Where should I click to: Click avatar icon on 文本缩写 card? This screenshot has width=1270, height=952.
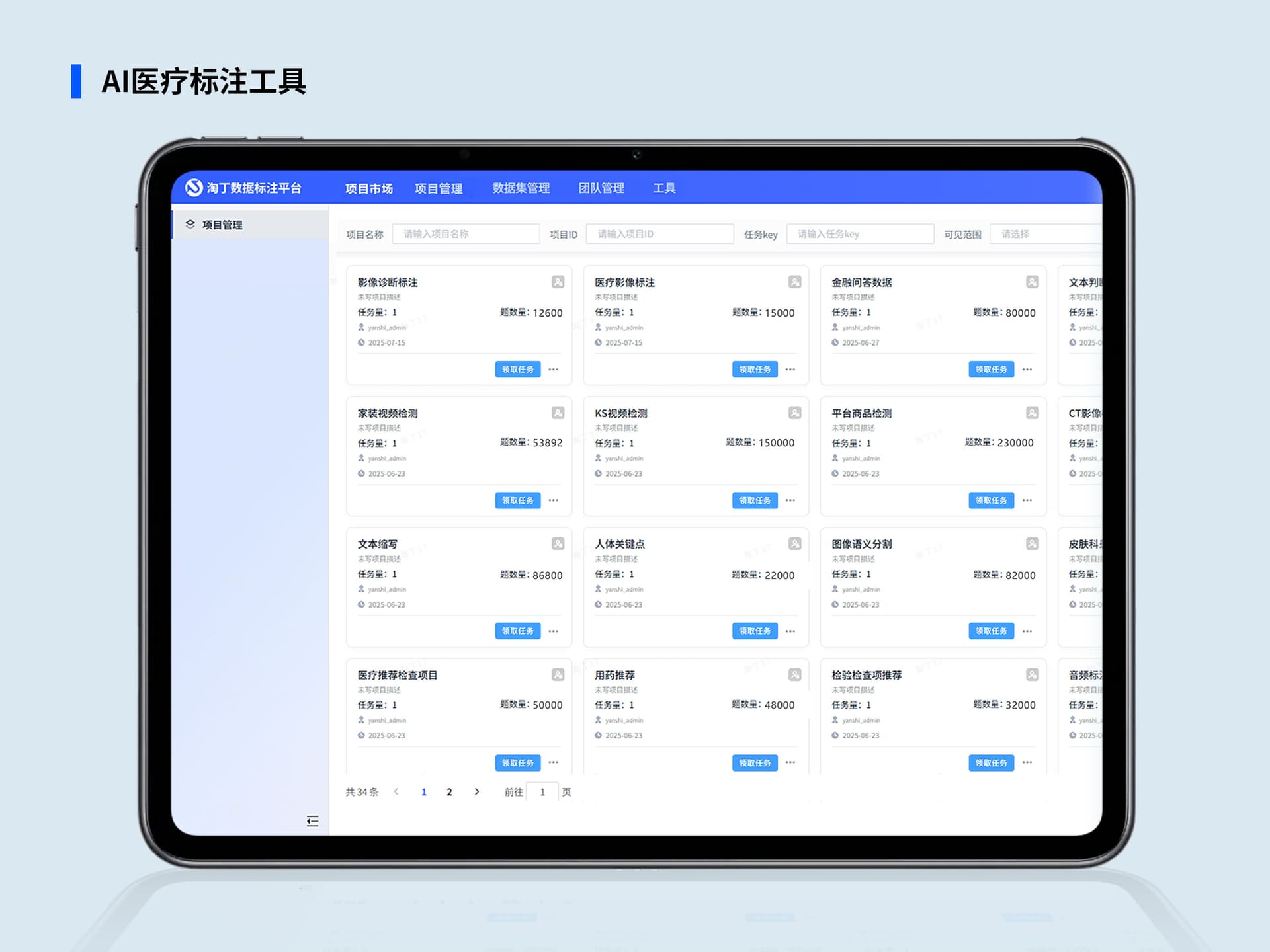pyautogui.click(x=558, y=544)
